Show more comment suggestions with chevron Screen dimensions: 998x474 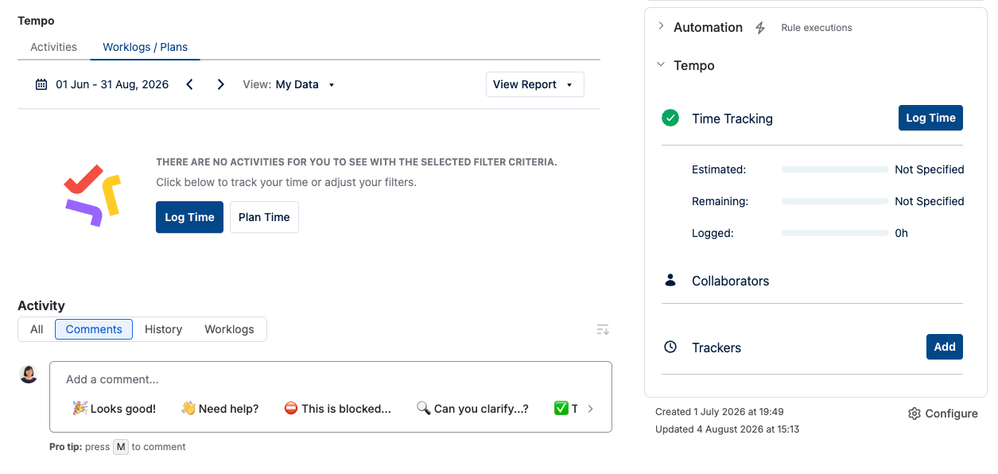point(590,409)
